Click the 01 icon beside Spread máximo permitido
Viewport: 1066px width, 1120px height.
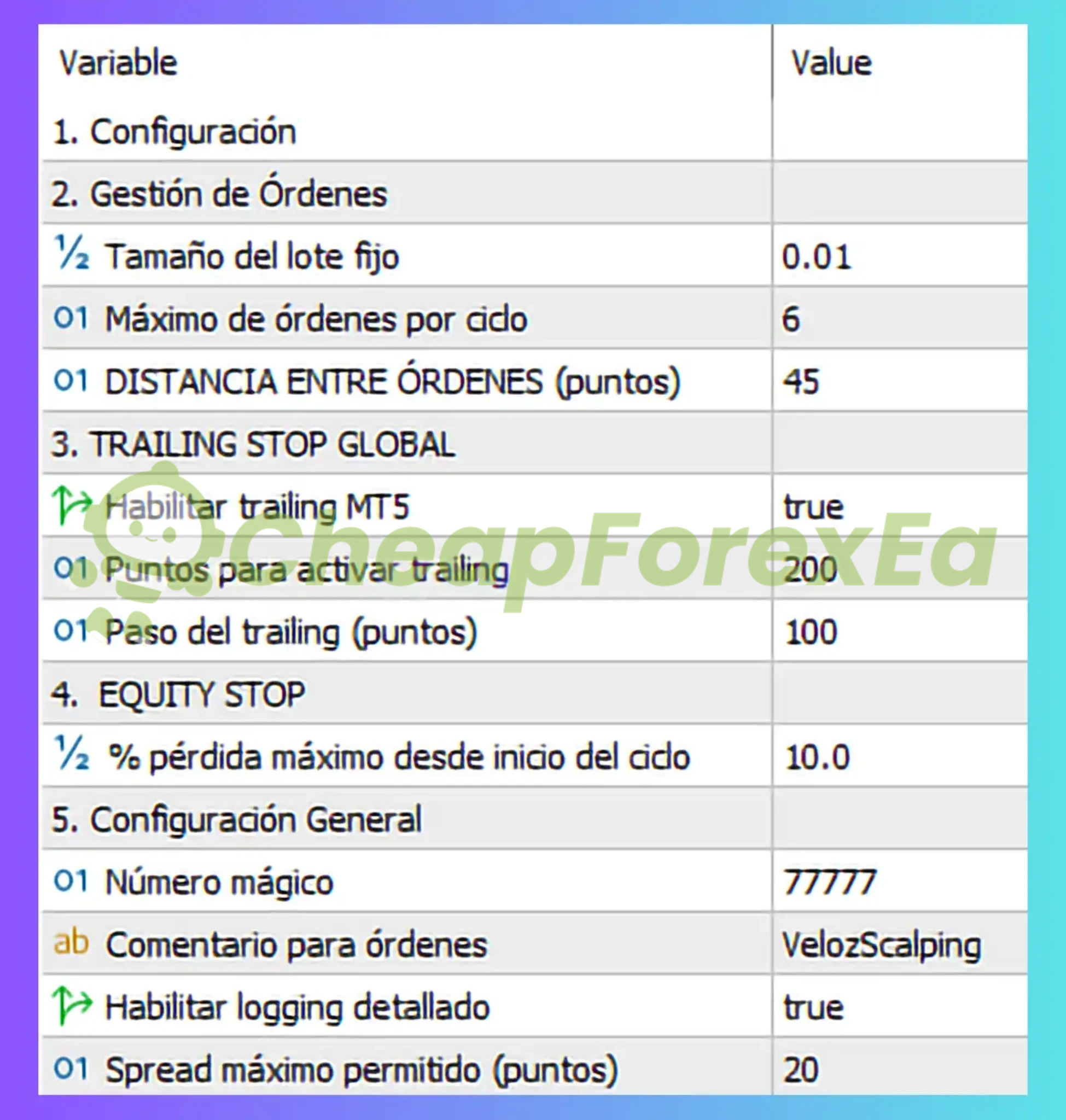tap(71, 1067)
